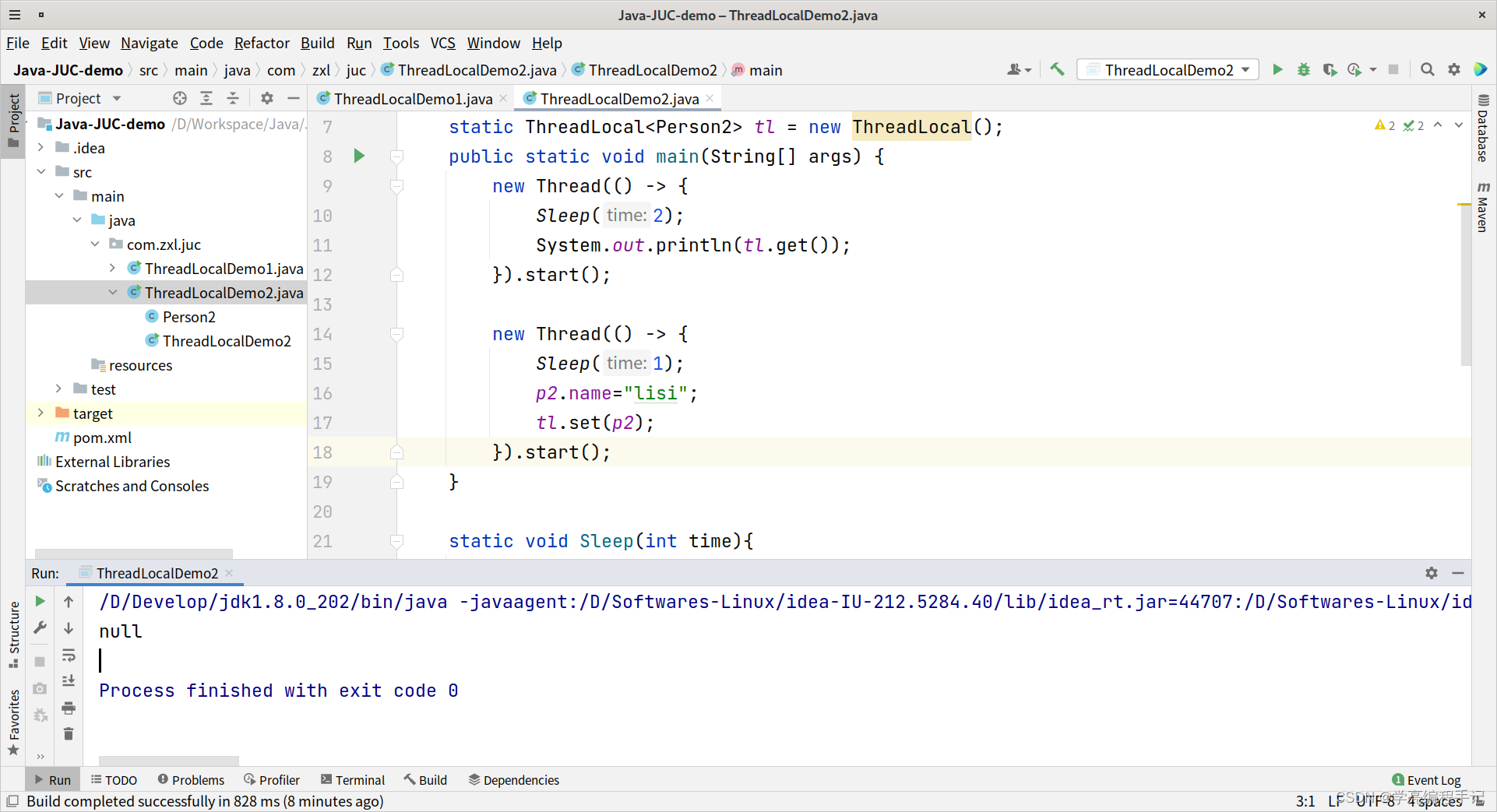
Task: Toggle soft-wrap in Run console
Action: pyautogui.click(x=69, y=655)
